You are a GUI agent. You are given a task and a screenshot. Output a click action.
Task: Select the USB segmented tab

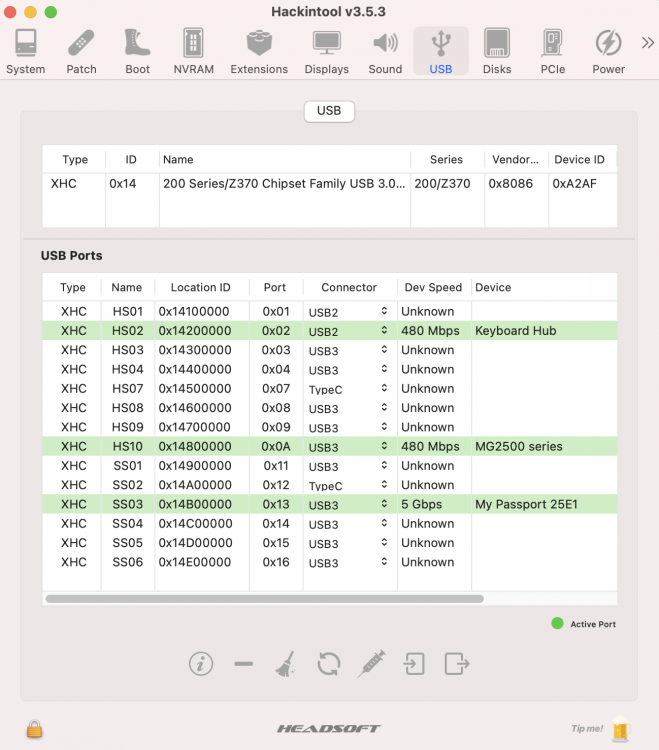click(x=329, y=111)
